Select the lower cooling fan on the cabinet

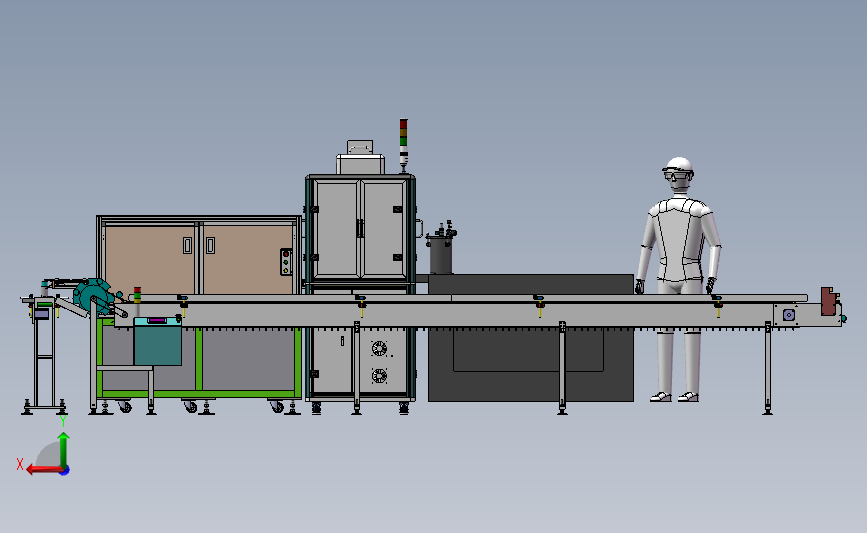click(379, 376)
